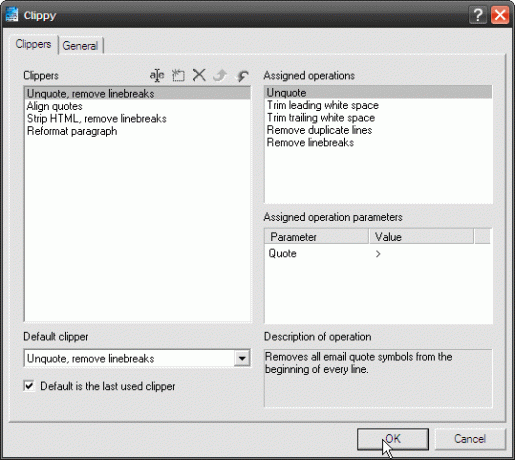Select clipper 'Unquote, remove linebreaks' in list
Image resolution: width=515 pixels, height=460 pixels.
tap(138, 94)
